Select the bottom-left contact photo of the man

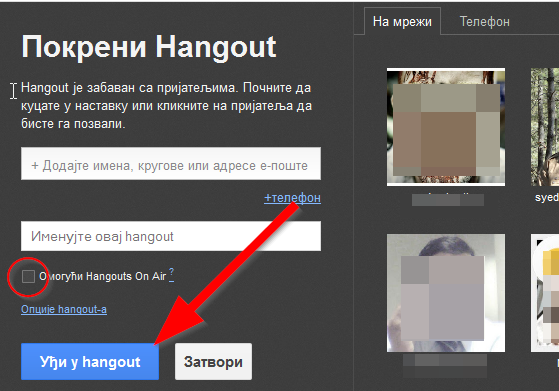[x=446, y=293]
